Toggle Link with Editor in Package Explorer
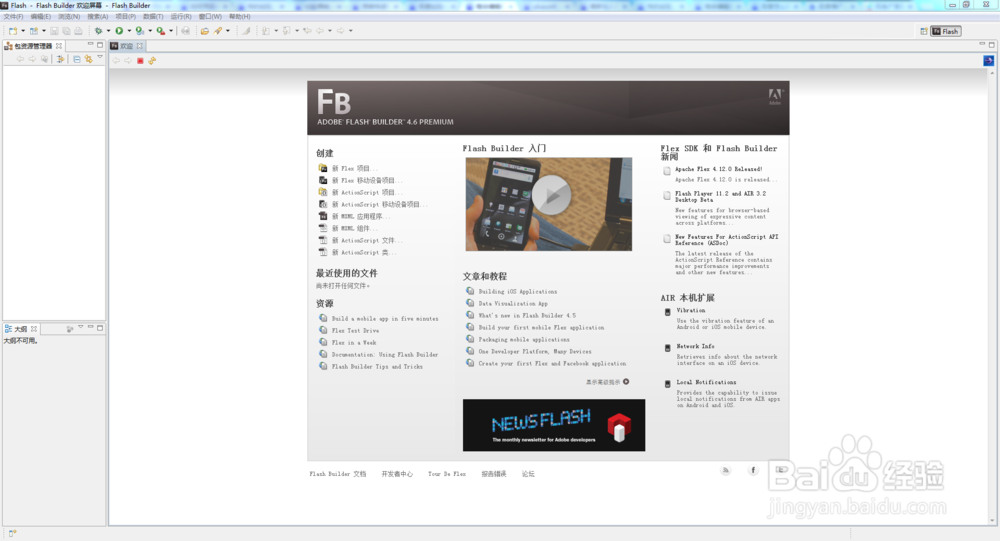The height and width of the screenshot is (541, 1000). (x=89, y=59)
